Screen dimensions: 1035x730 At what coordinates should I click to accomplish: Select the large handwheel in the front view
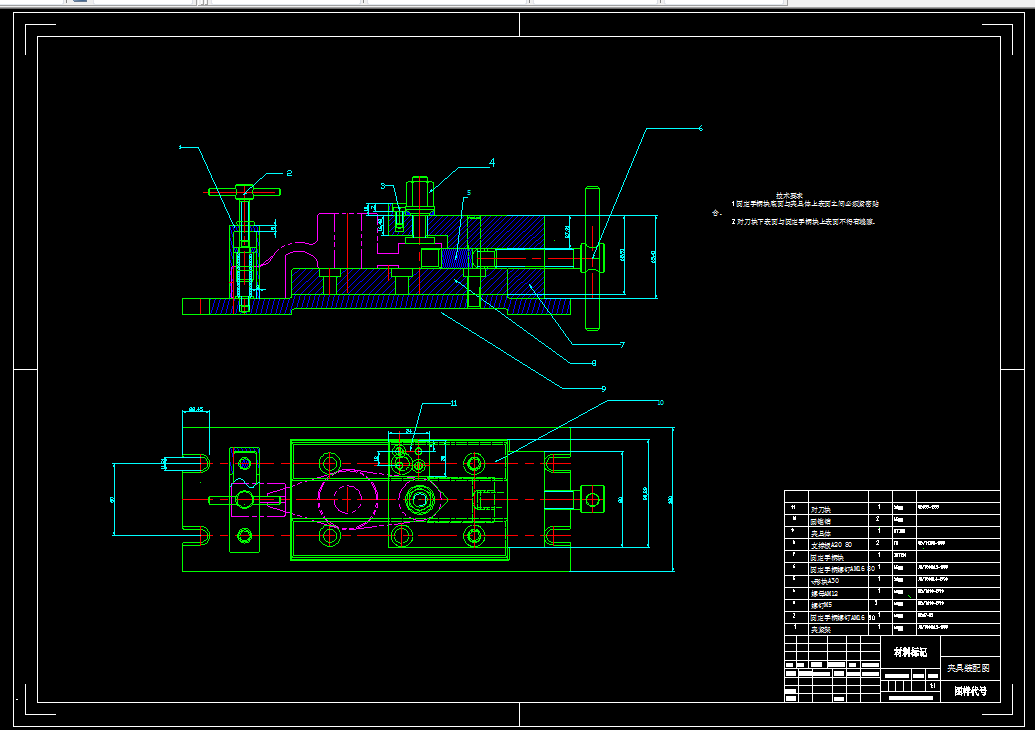[x=593, y=258]
